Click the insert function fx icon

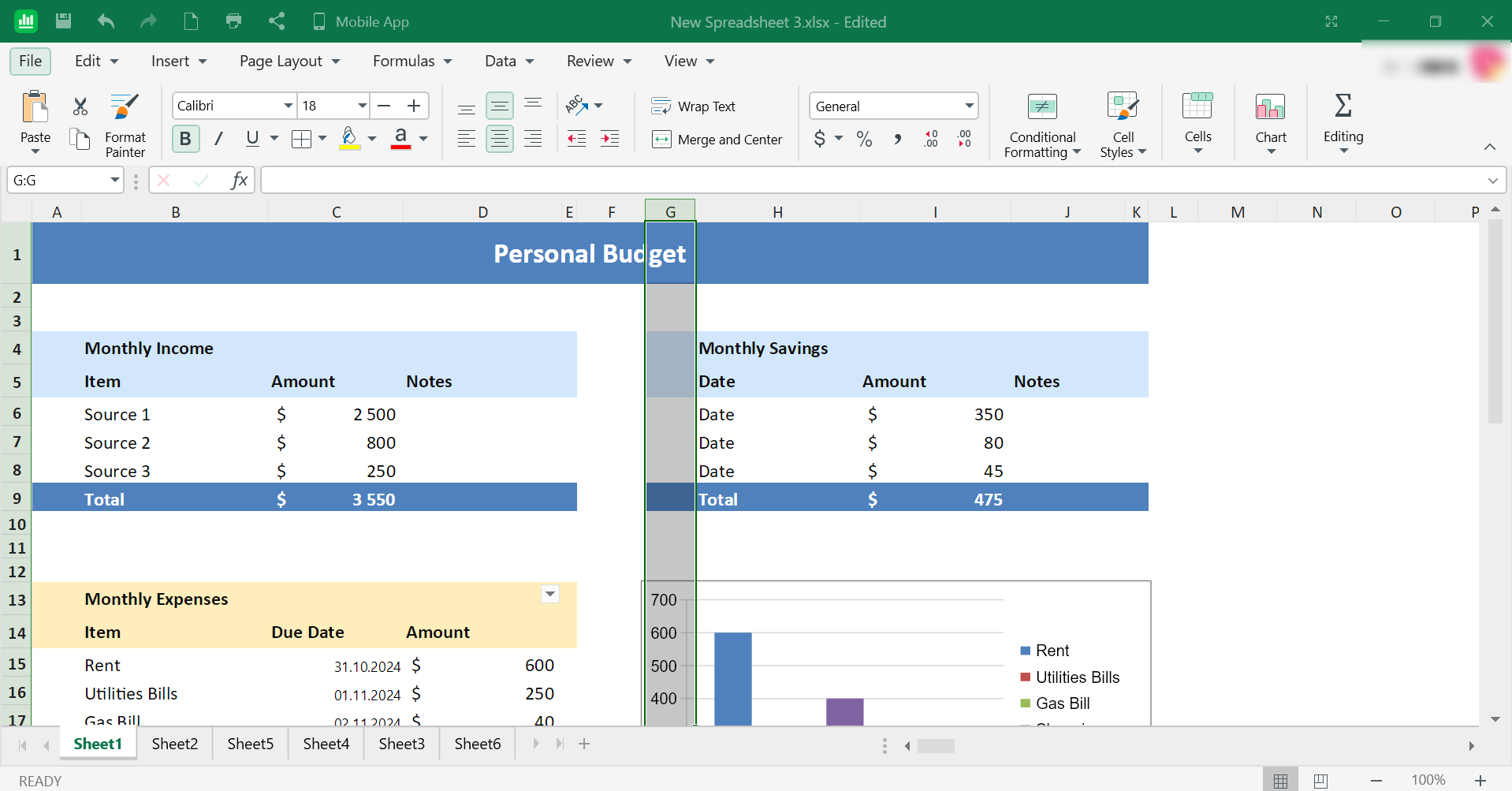pyautogui.click(x=239, y=181)
